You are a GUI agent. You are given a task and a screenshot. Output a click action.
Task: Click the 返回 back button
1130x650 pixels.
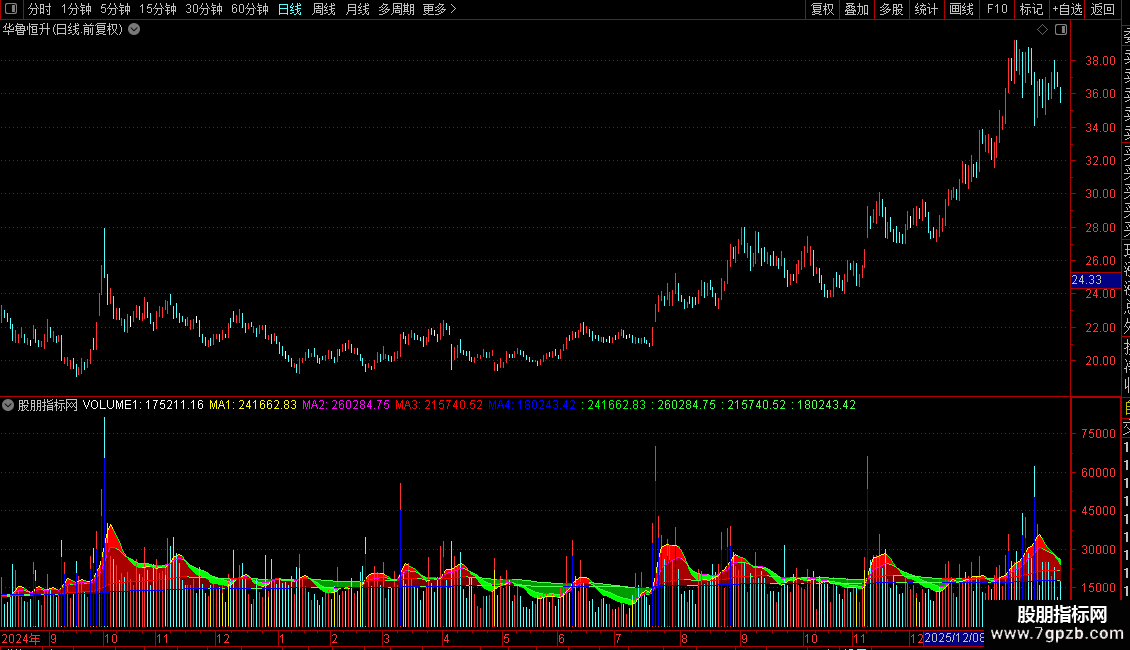[1103, 9]
